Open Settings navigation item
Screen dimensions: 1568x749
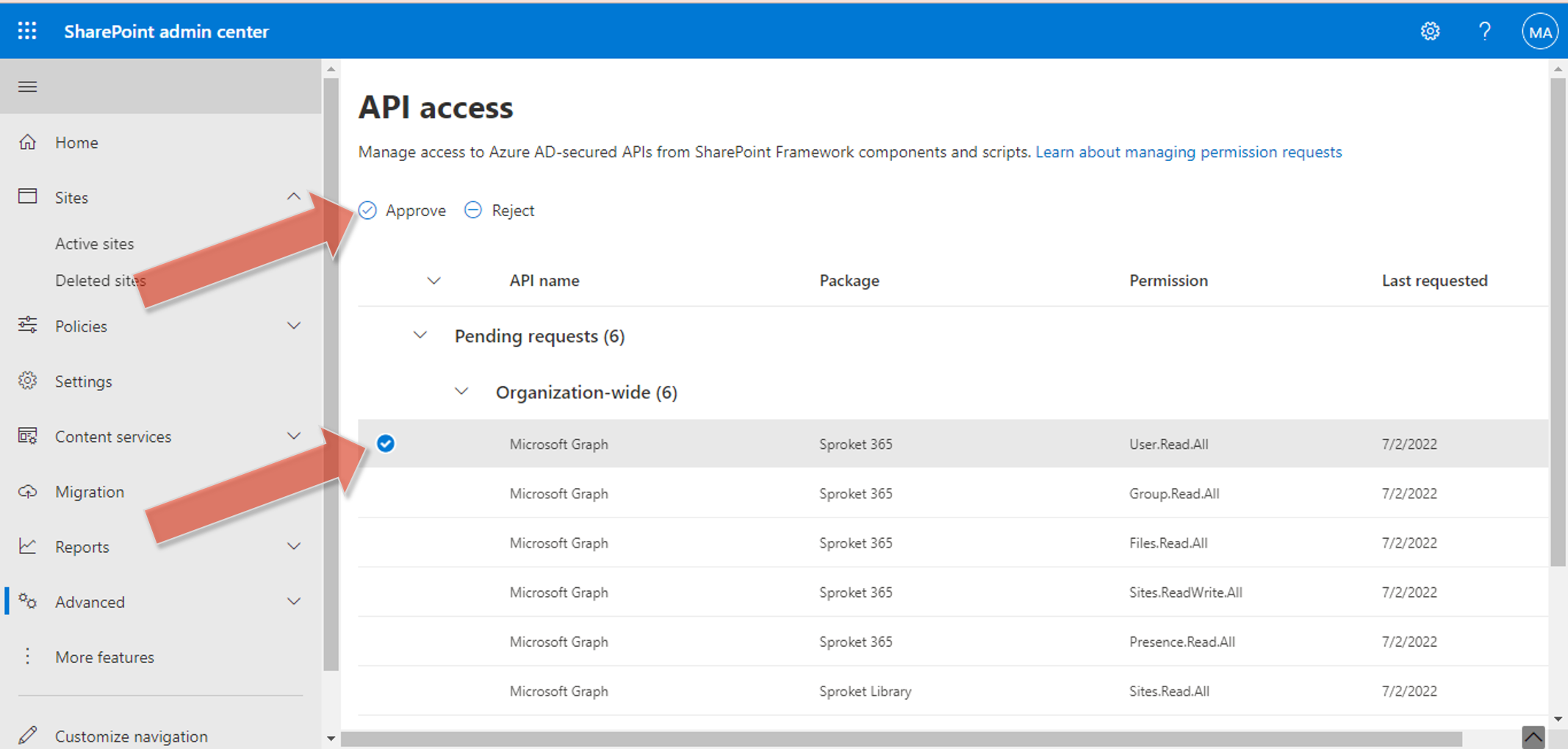click(x=84, y=381)
